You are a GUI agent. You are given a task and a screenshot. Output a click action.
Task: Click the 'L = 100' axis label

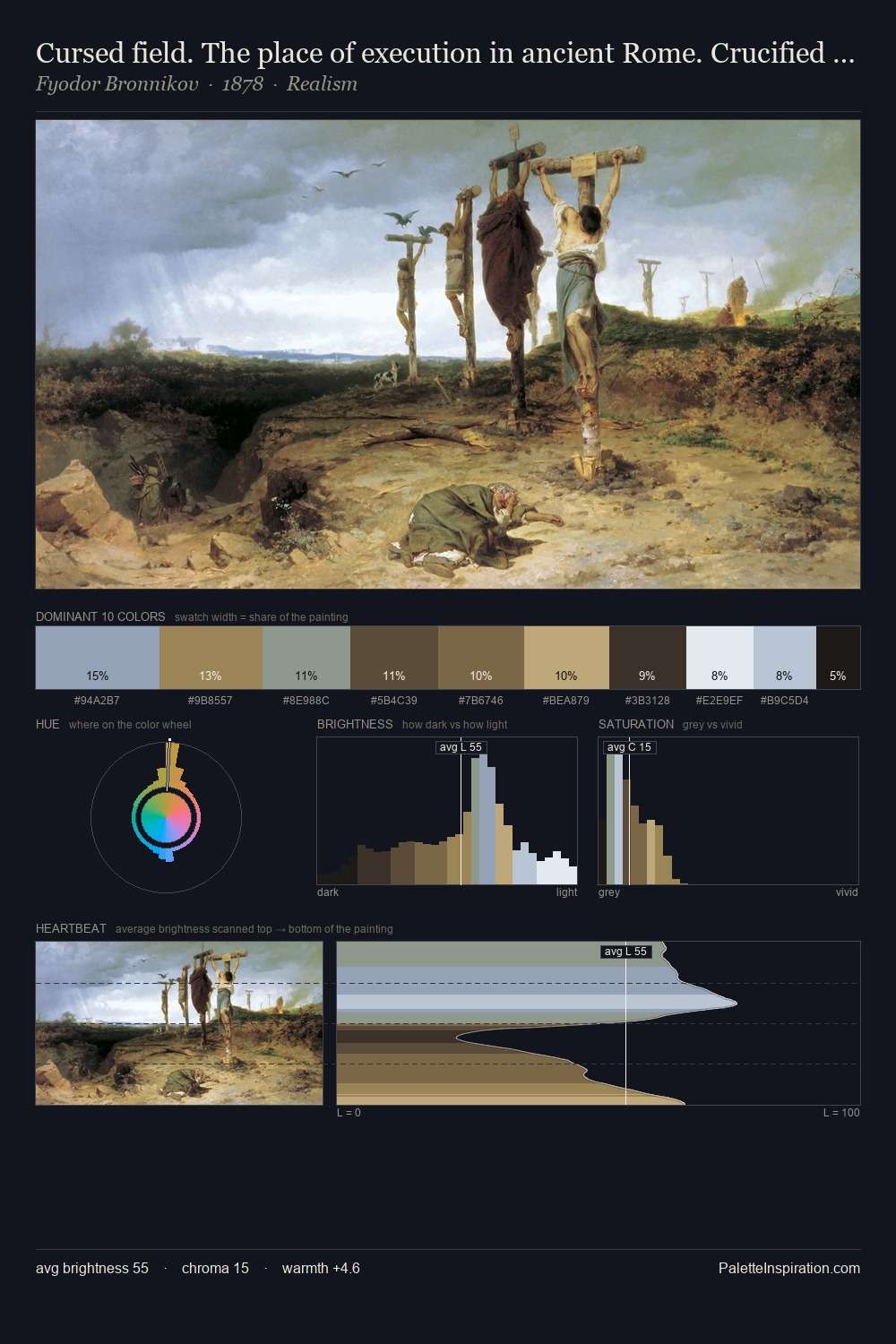point(841,1113)
